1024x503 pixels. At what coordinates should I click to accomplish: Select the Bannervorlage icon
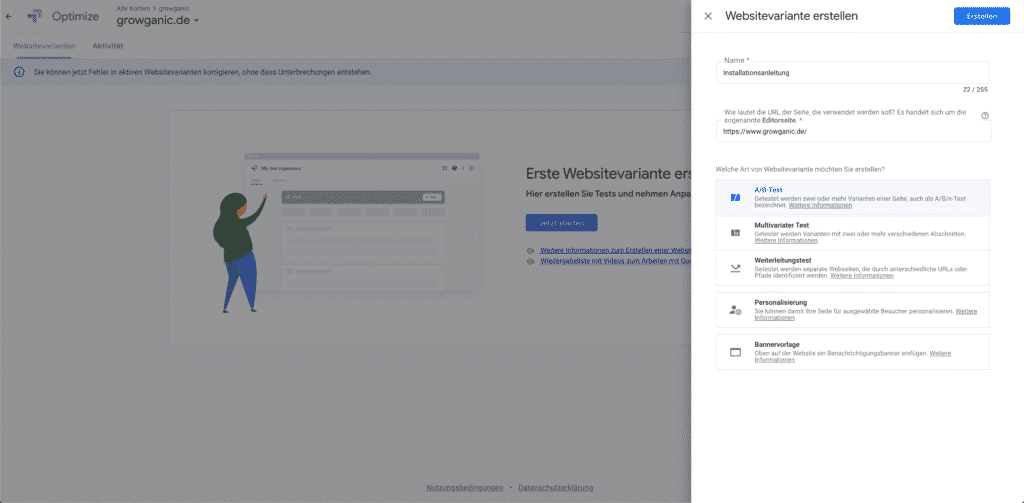pyautogui.click(x=735, y=352)
